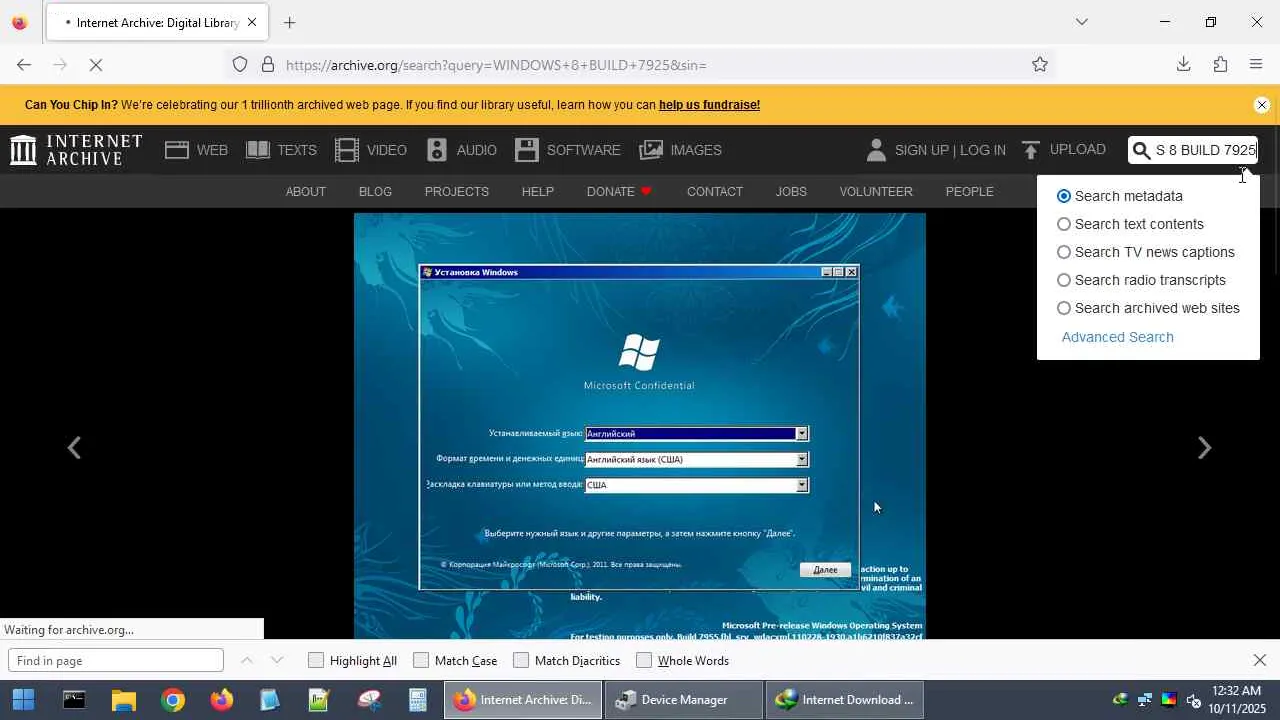Open the taskbar clock and calendar

coord(1235,700)
